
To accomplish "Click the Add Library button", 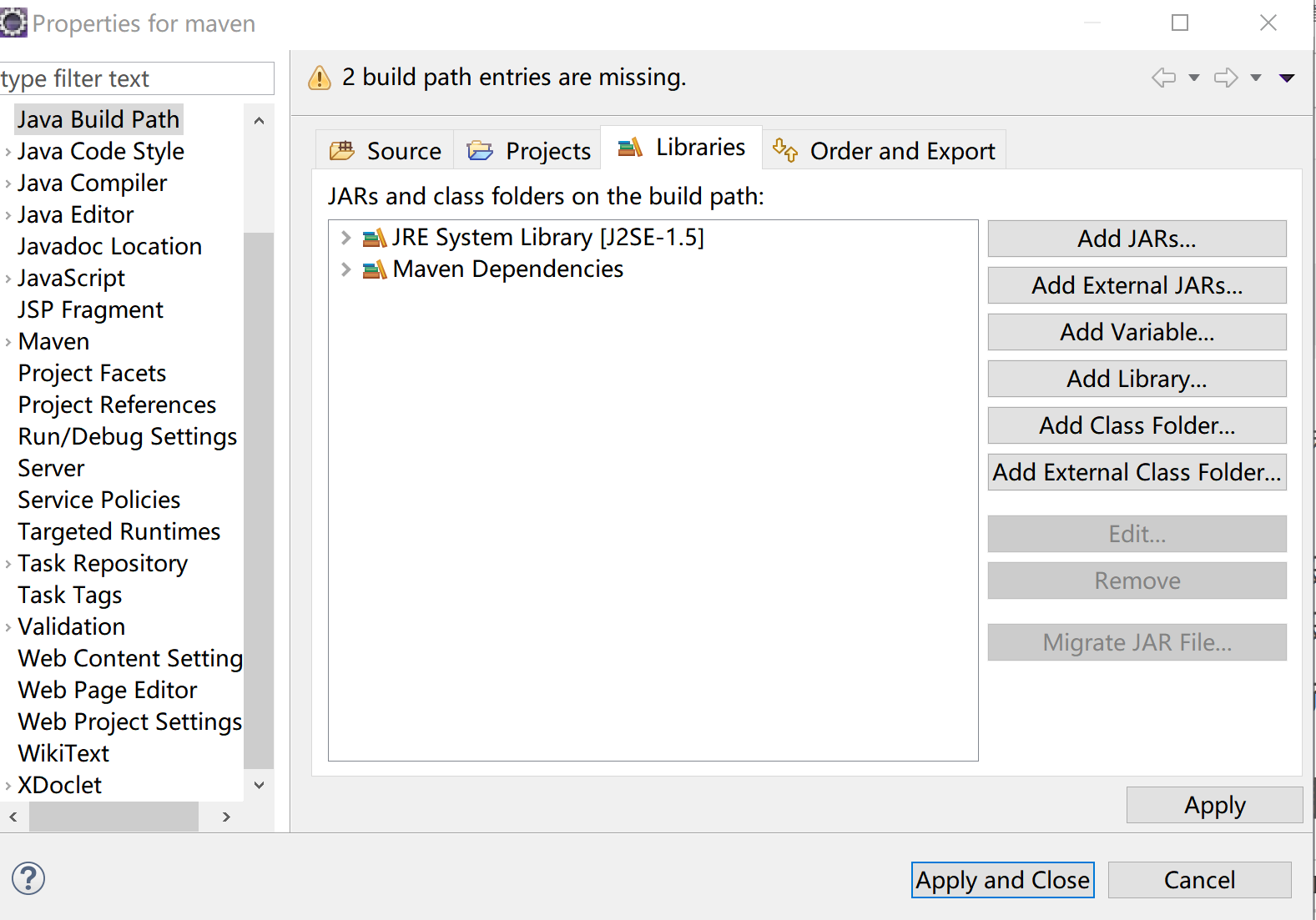I will coord(1137,379).
